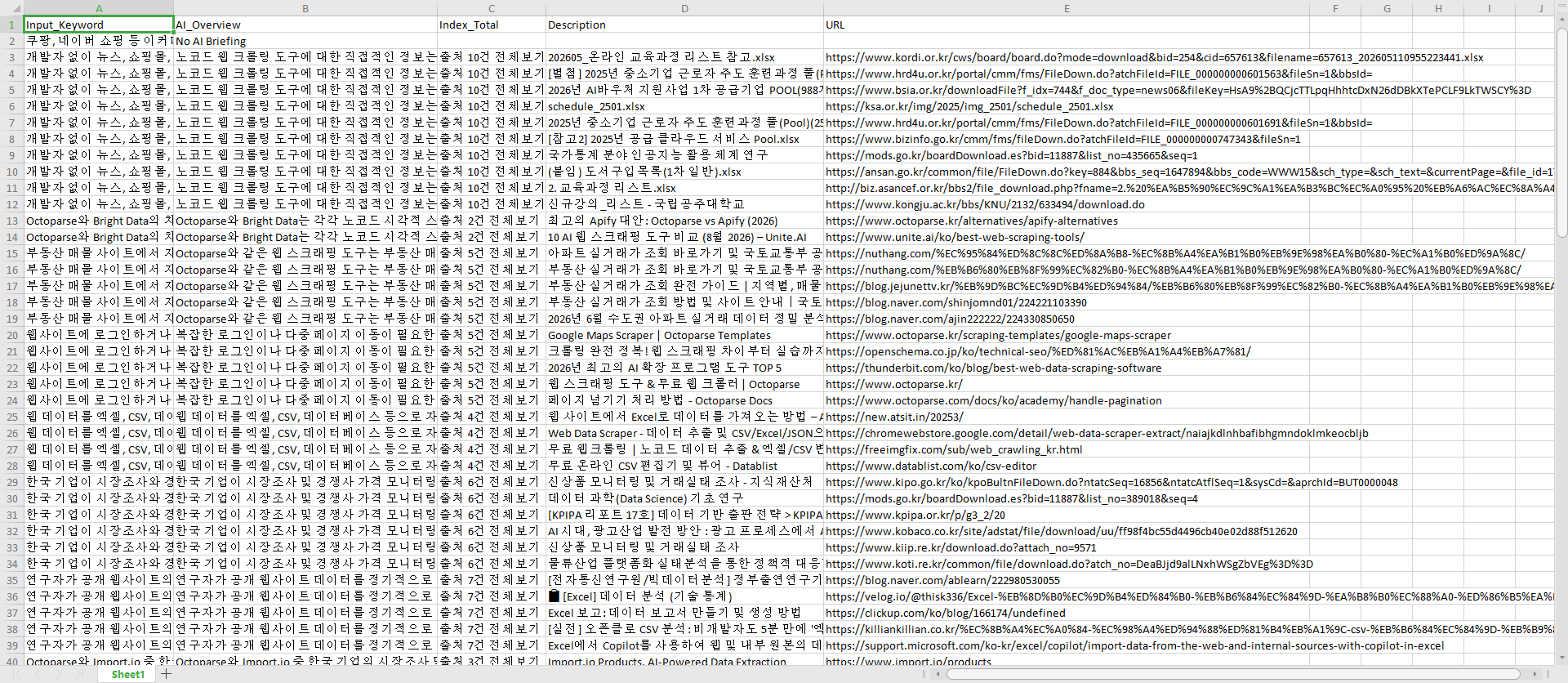Screen dimensions: 1568x683
Task: Select the thunderbit.com blog URL cell
Action: (1067, 368)
